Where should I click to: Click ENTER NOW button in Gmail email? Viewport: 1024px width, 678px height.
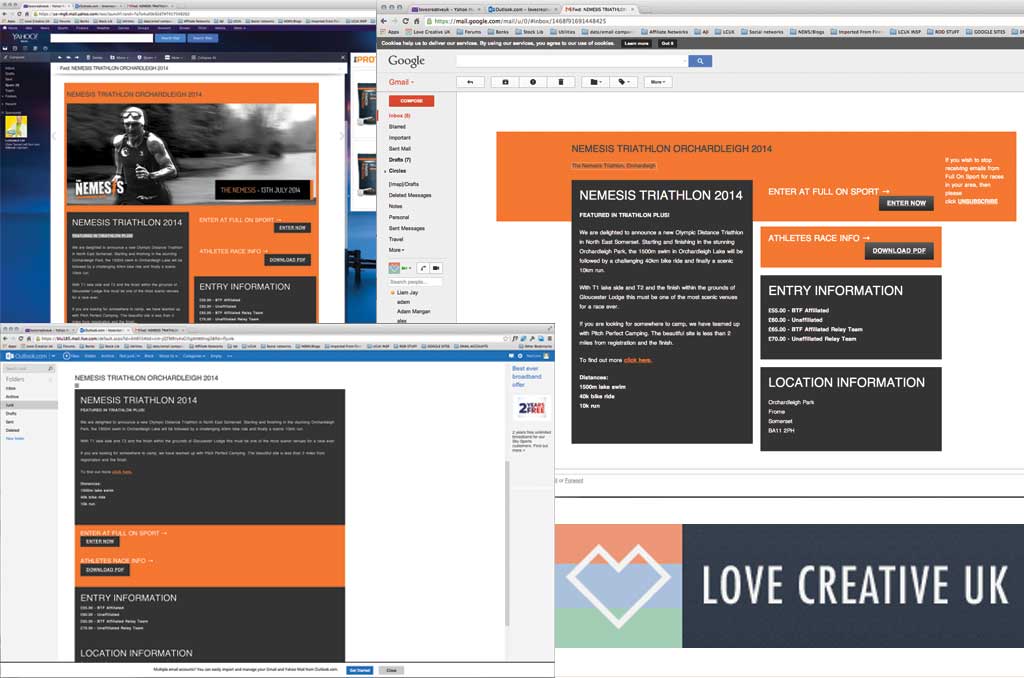(x=906, y=203)
